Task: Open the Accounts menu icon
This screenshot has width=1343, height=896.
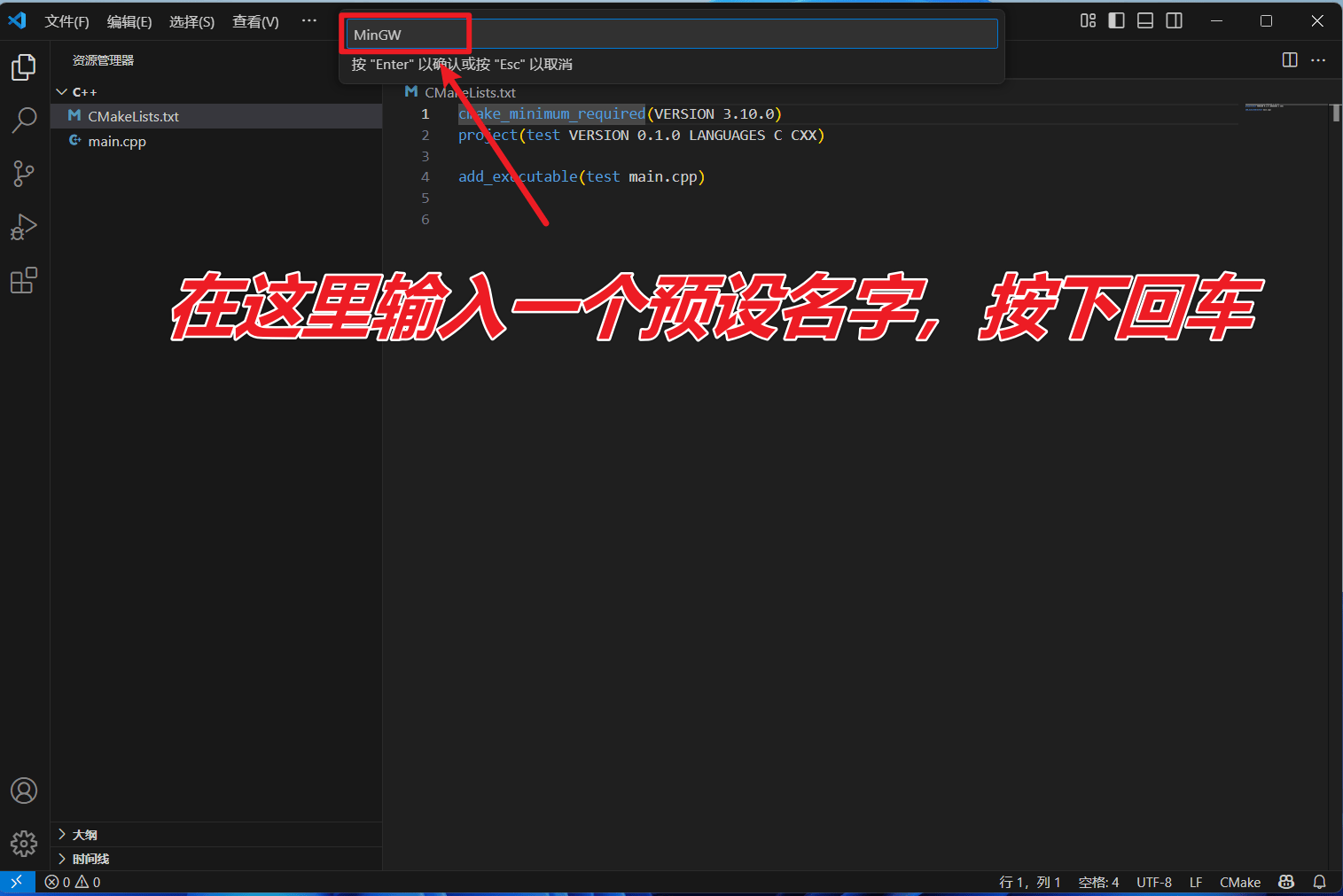Action: point(24,791)
